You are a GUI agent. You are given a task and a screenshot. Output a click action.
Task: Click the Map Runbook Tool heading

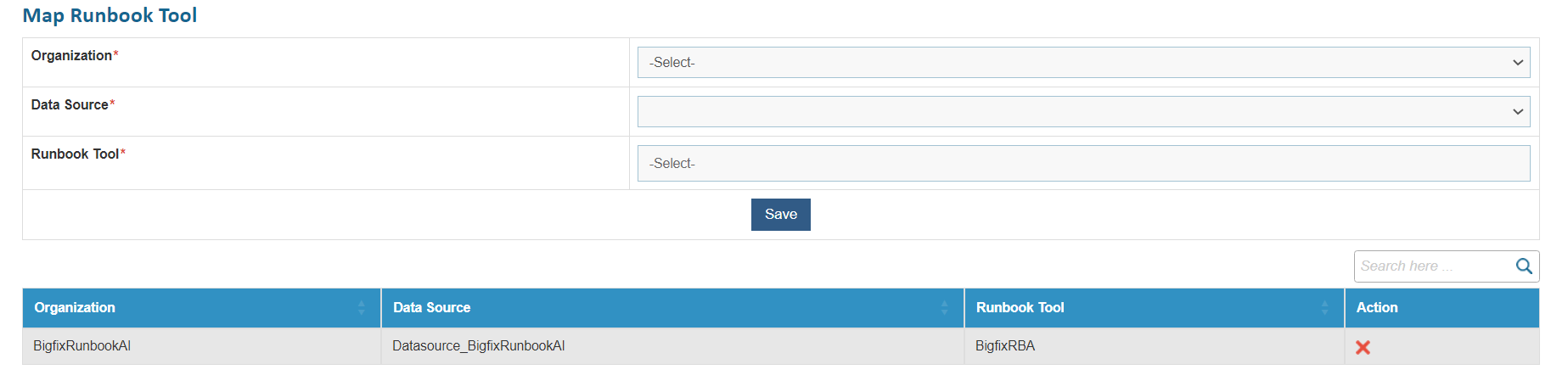tap(110, 15)
